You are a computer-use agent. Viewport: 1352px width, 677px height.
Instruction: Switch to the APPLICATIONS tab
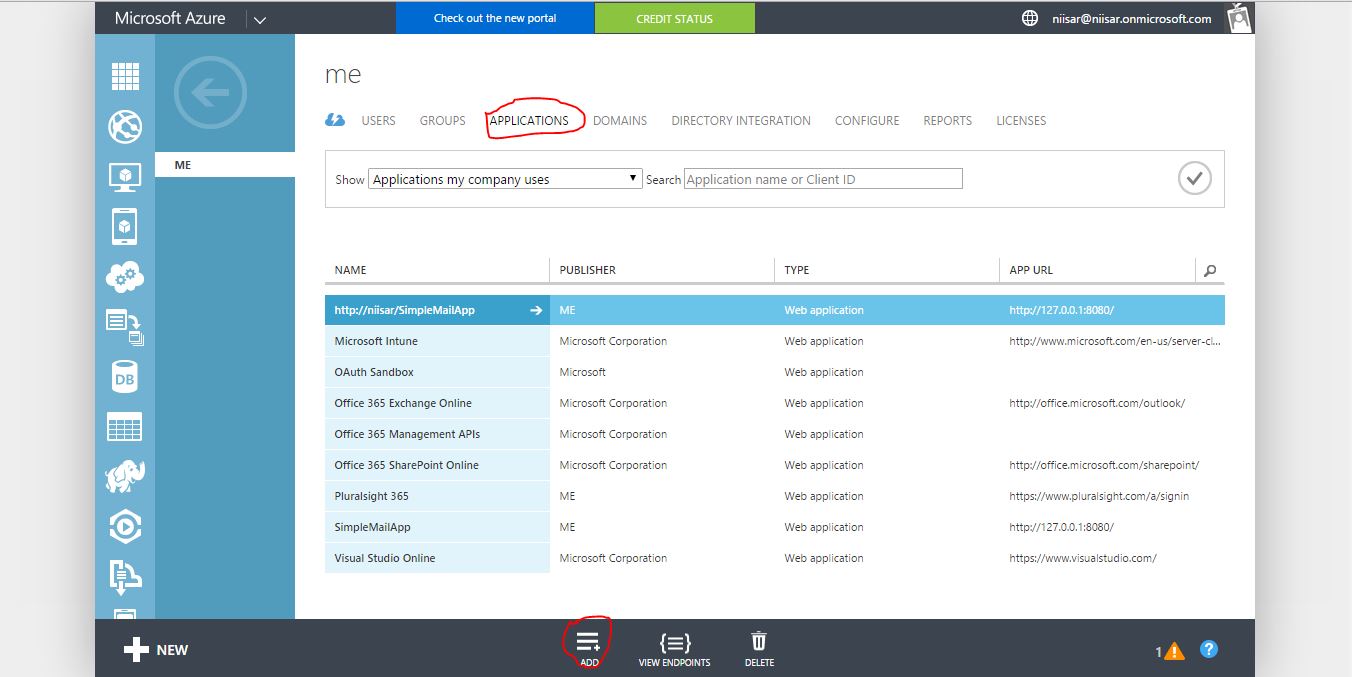(x=529, y=120)
